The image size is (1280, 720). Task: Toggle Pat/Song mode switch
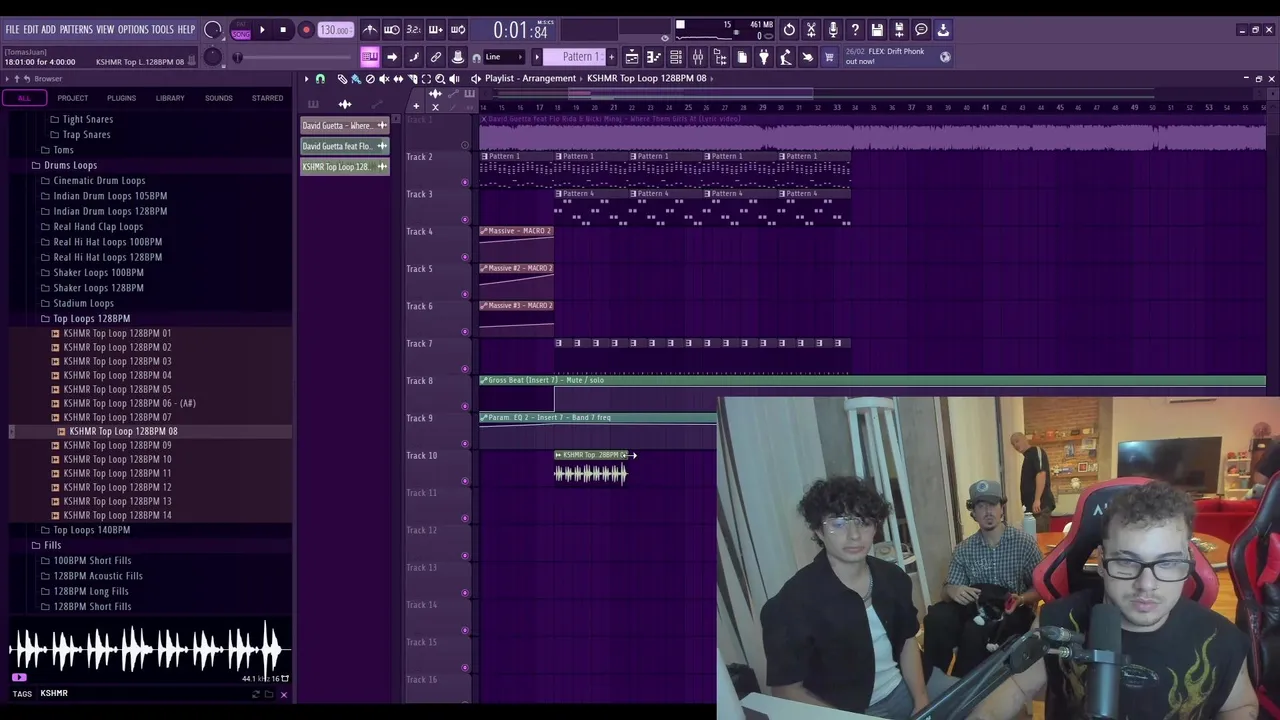pyautogui.click(x=241, y=30)
